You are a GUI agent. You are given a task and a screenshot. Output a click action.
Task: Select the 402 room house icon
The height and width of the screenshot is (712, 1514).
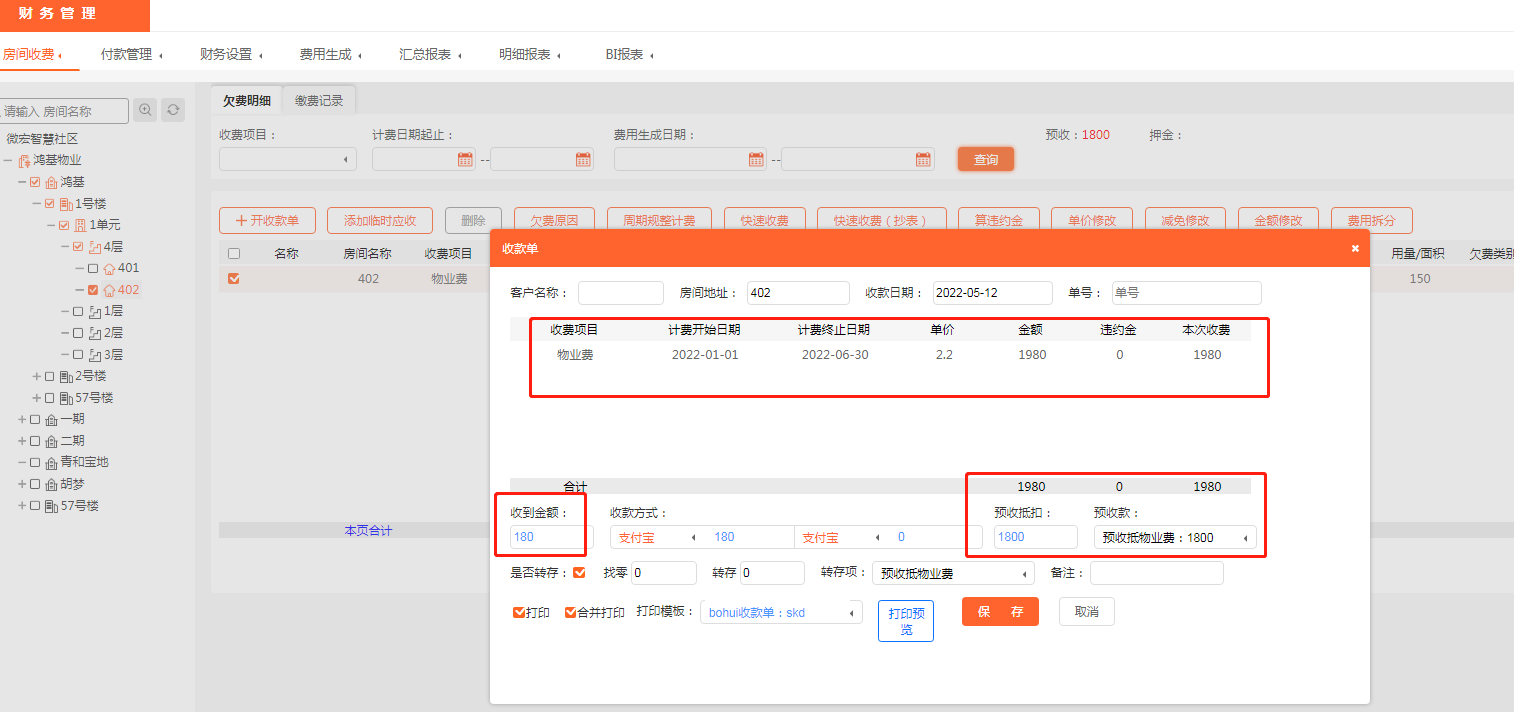pos(109,290)
